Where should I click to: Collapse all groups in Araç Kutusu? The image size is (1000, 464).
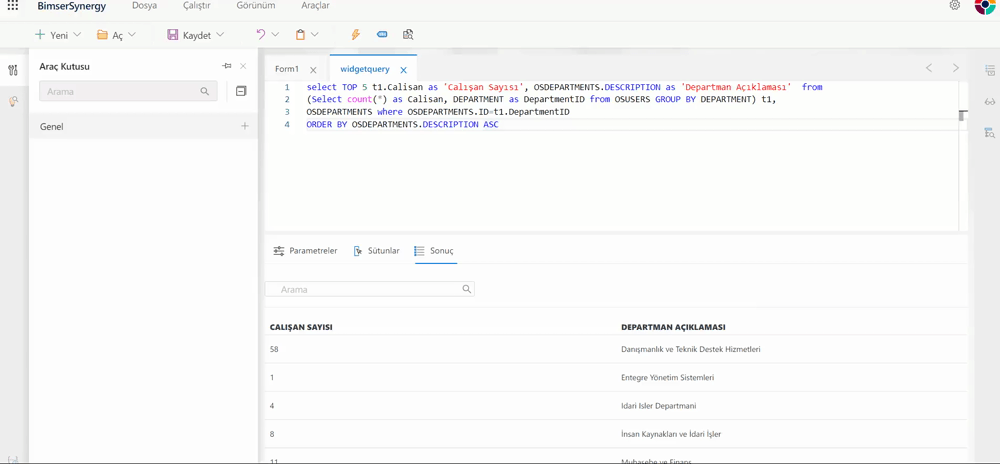pyautogui.click(x=241, y=91)
